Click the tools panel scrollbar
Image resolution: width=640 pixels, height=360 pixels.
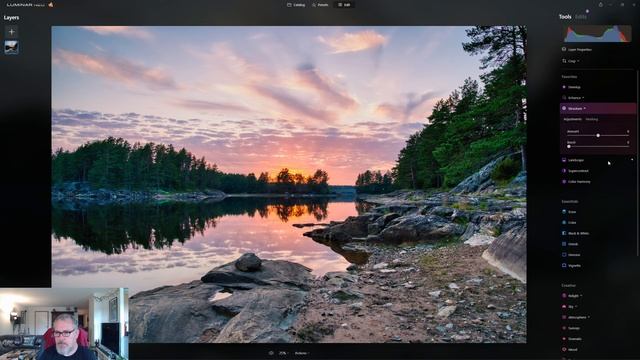(x=638, y=163)
